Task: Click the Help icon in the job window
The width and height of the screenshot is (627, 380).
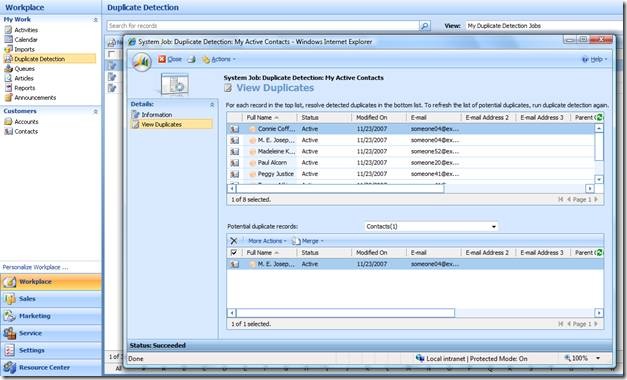Action: tap(585, 59)
